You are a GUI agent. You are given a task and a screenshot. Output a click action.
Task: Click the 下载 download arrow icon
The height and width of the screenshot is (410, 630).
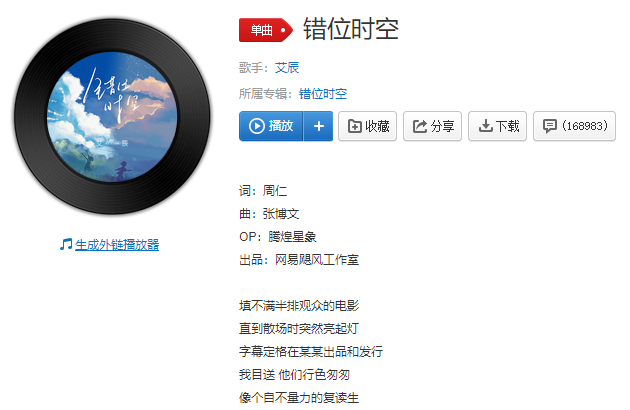[485, 126]
